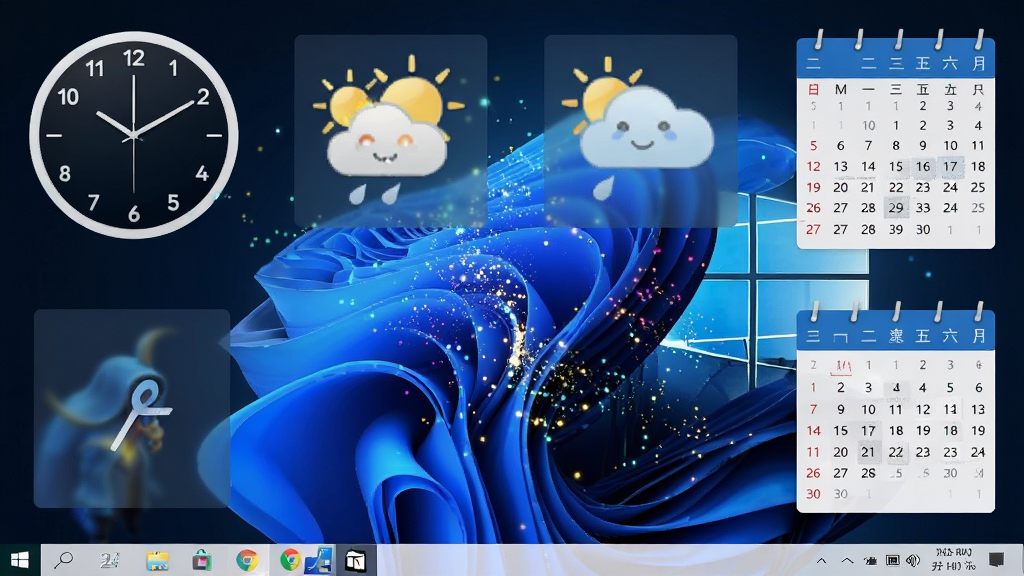The height and width of the screenshot is (576, 1024).
Task: Pick date 21 in the upper calendar
Action: point(868,187)
